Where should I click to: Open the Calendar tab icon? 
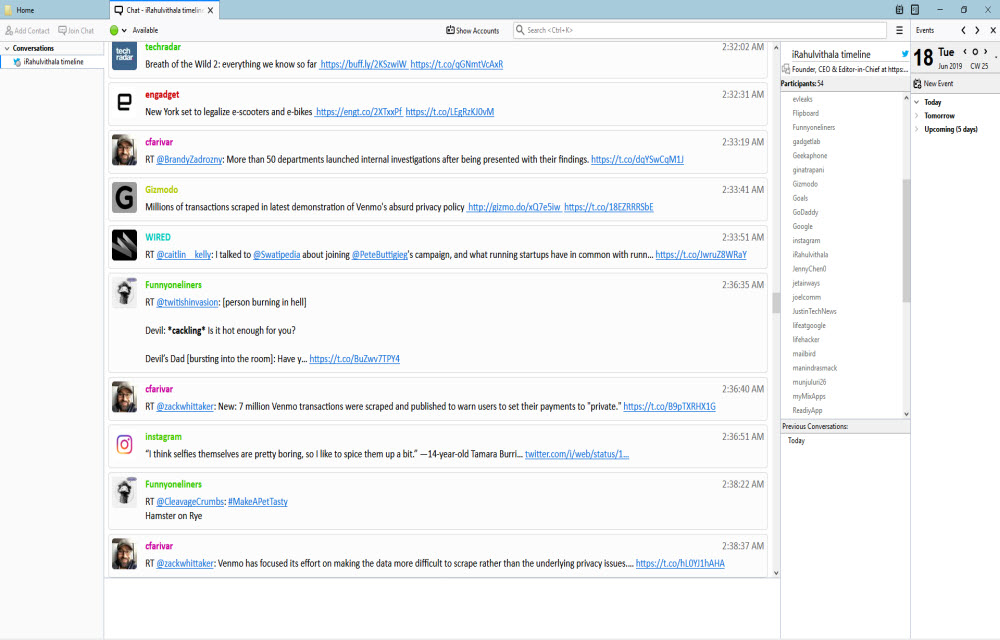(x=899, y=10)
